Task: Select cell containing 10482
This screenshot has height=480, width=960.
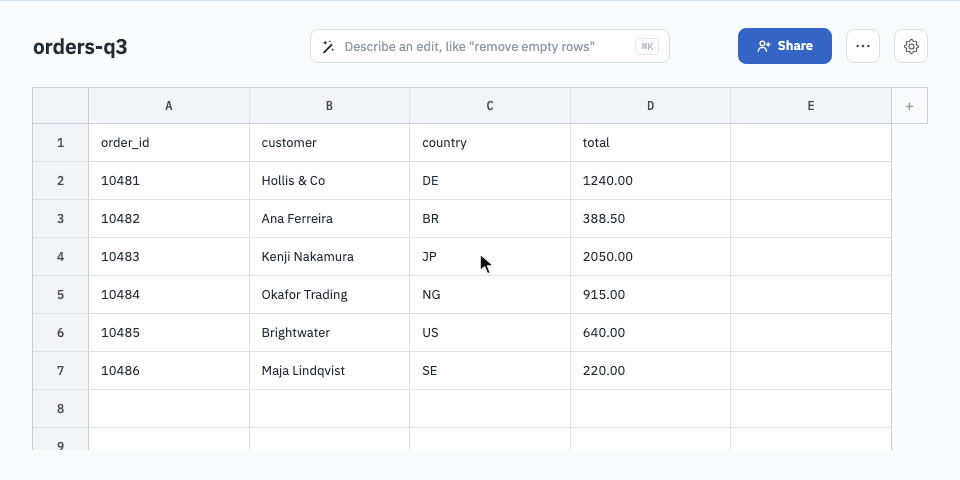Action: click(169, 219)
